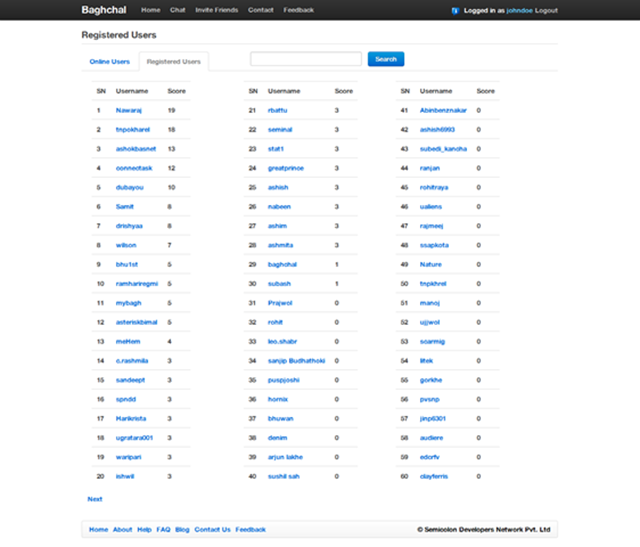Select asteriskbimal username
This screenshot has width=640, height=547.
136,322
